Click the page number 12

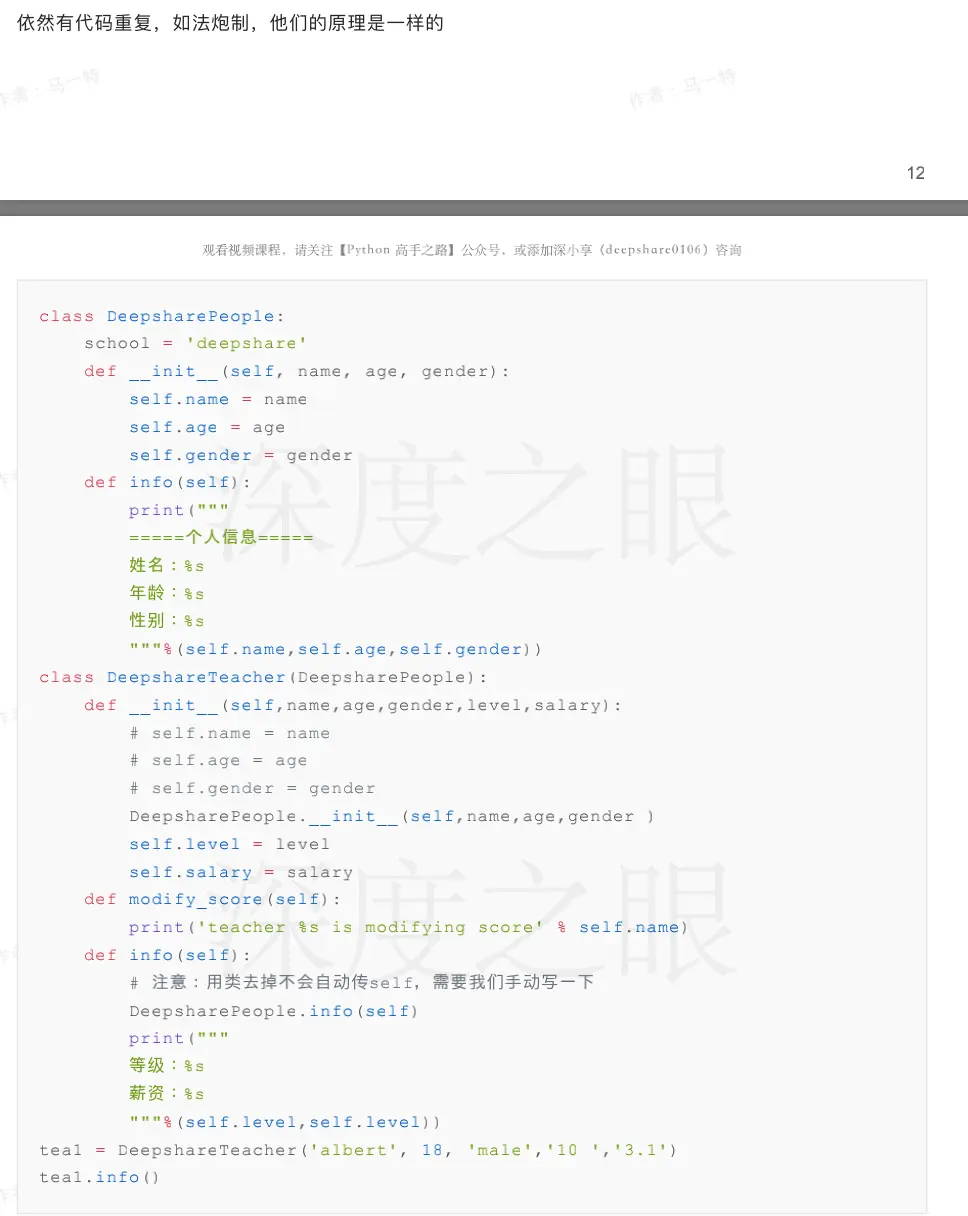(915, 173)
